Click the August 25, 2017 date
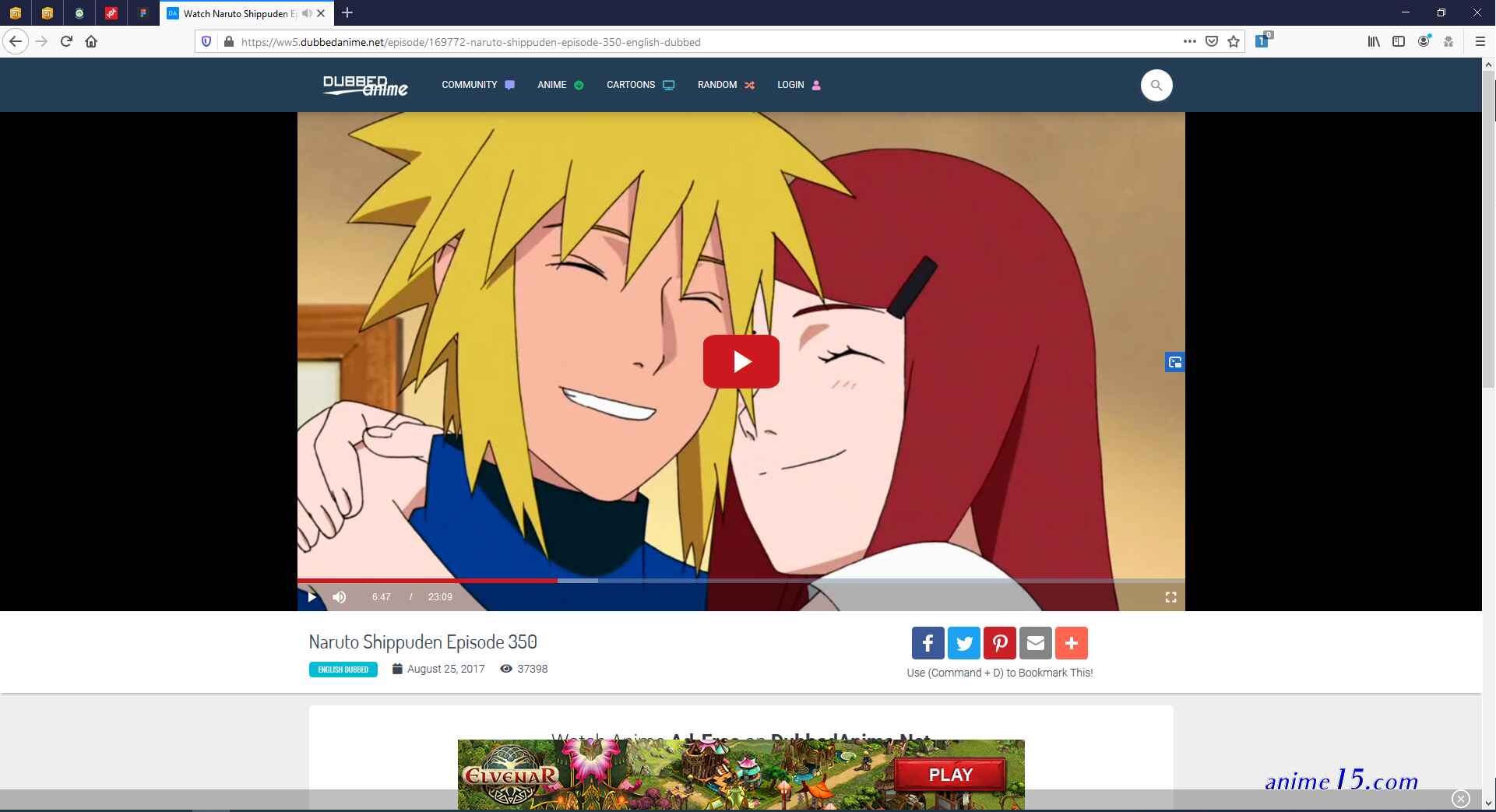This screenshot has width=1496, height=812. (x=445, y=669)
